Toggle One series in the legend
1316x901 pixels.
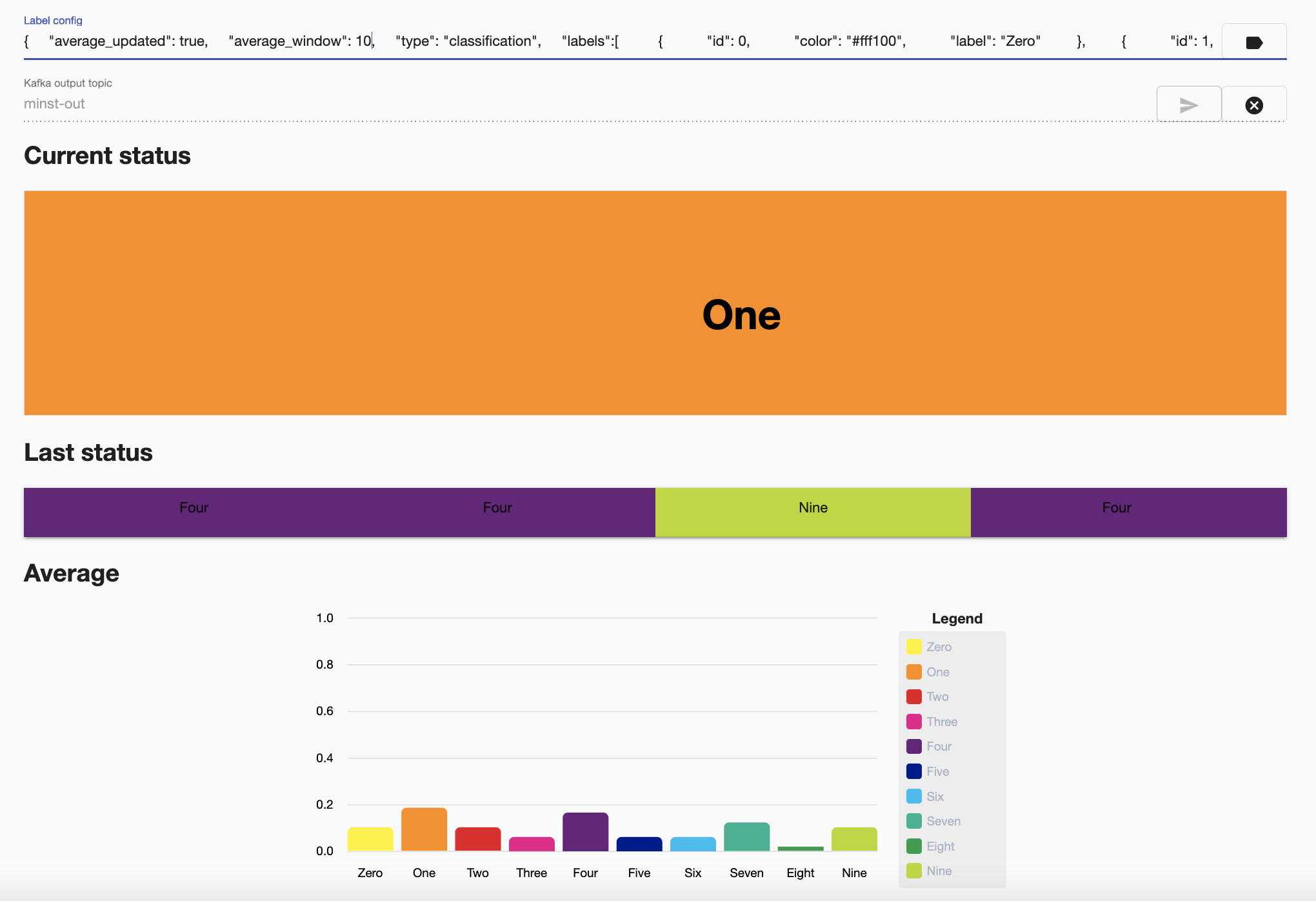(x=937, y=672)
